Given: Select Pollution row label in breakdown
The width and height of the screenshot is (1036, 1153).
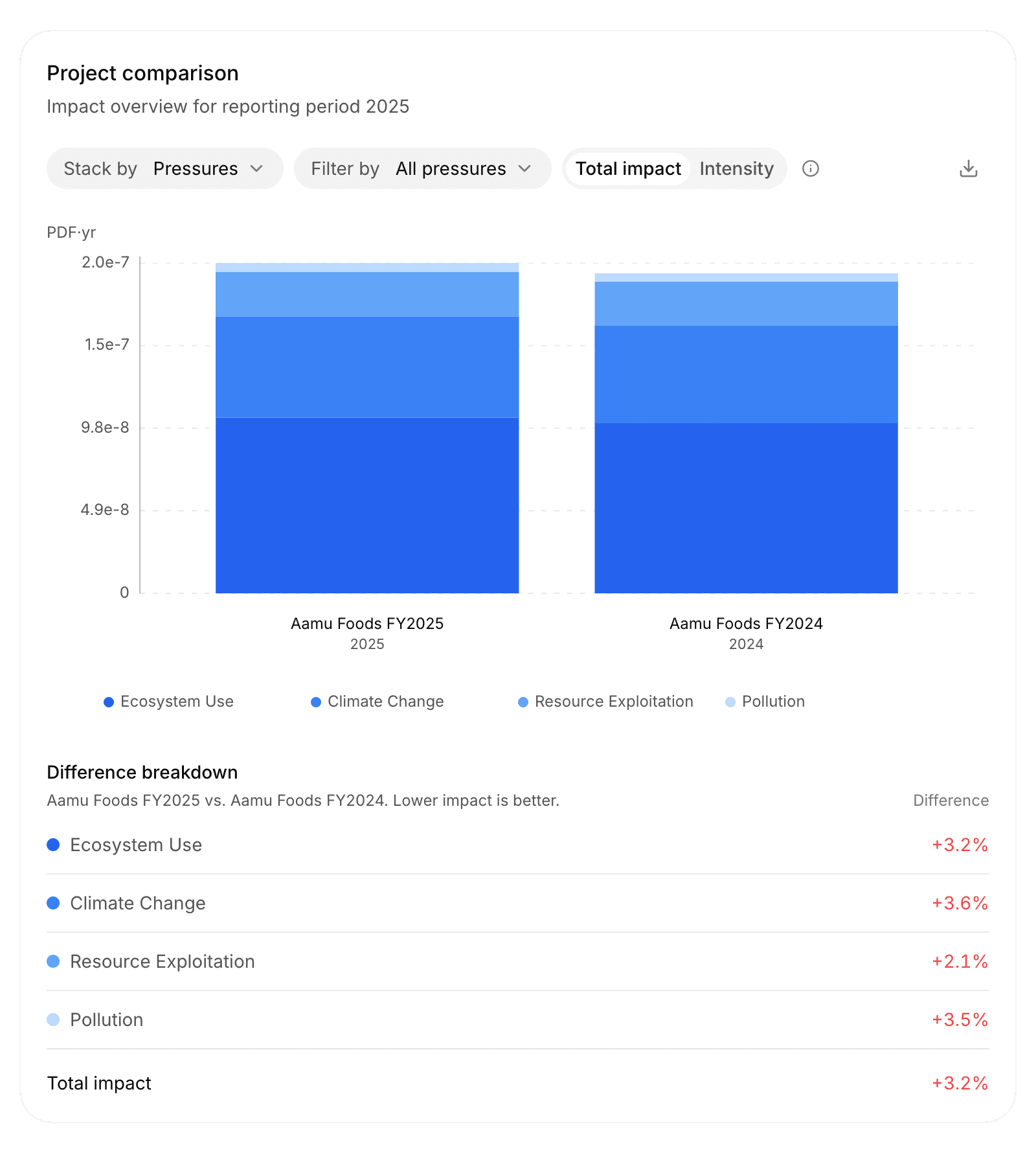Looking at the screenshot, I should (x=107, y=1020).
